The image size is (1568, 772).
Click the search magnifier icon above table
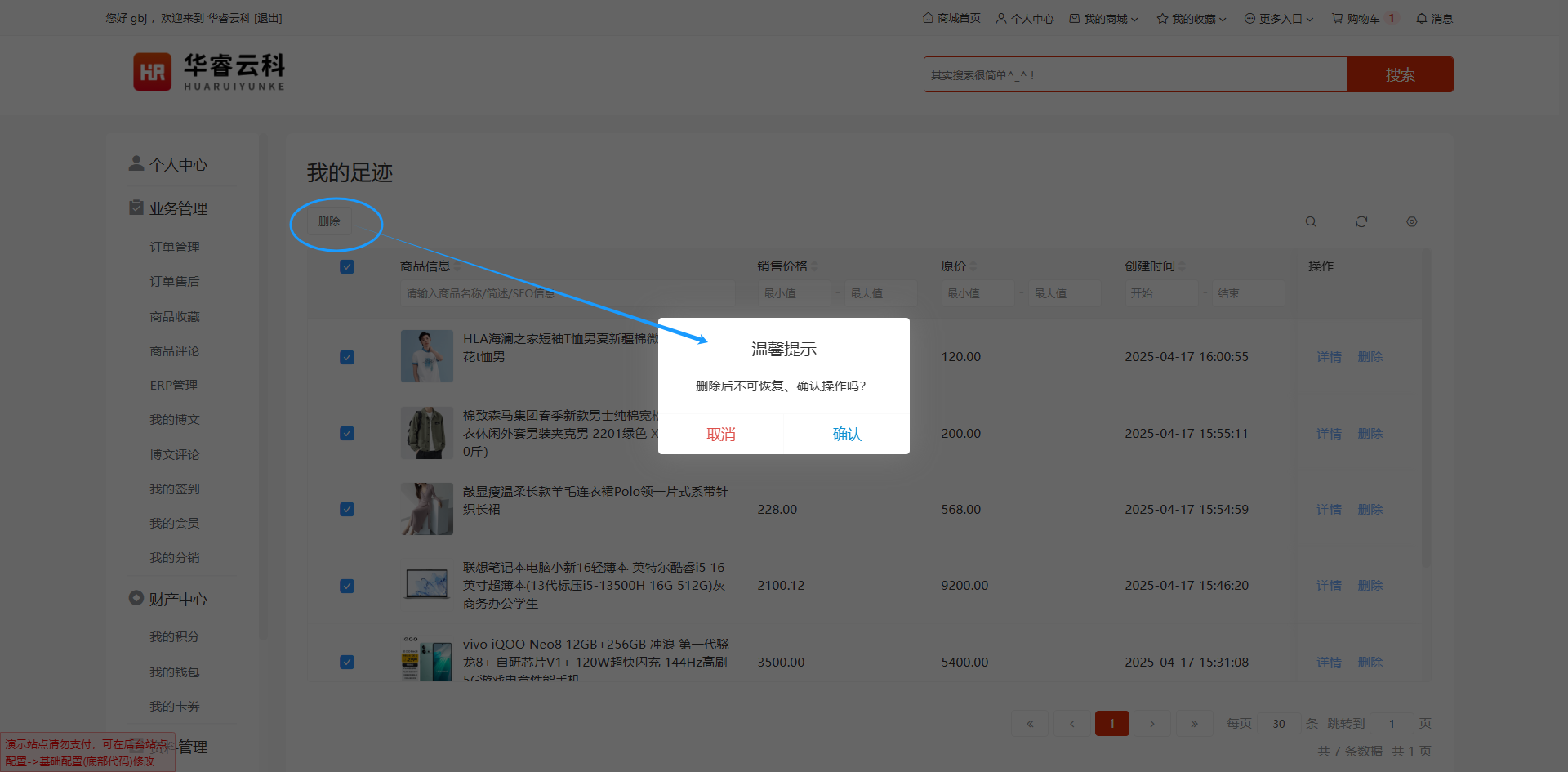tap(1311, 222)
